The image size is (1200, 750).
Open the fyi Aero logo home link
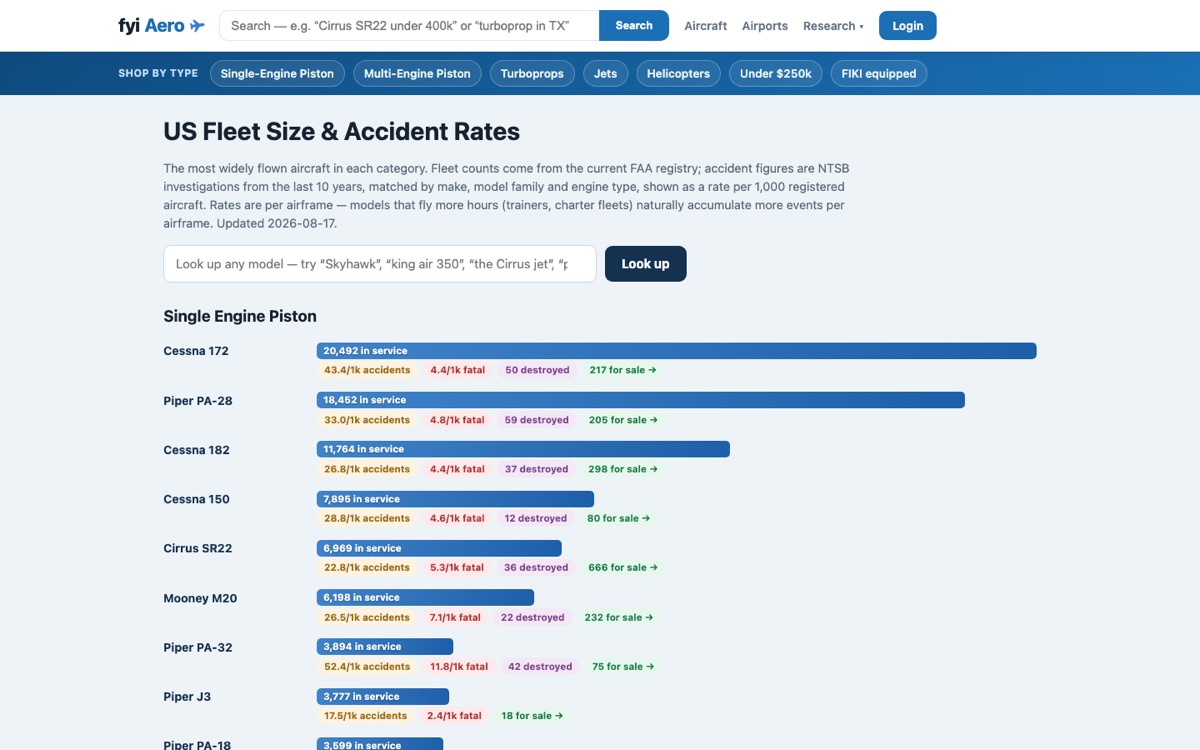(161, 25)
